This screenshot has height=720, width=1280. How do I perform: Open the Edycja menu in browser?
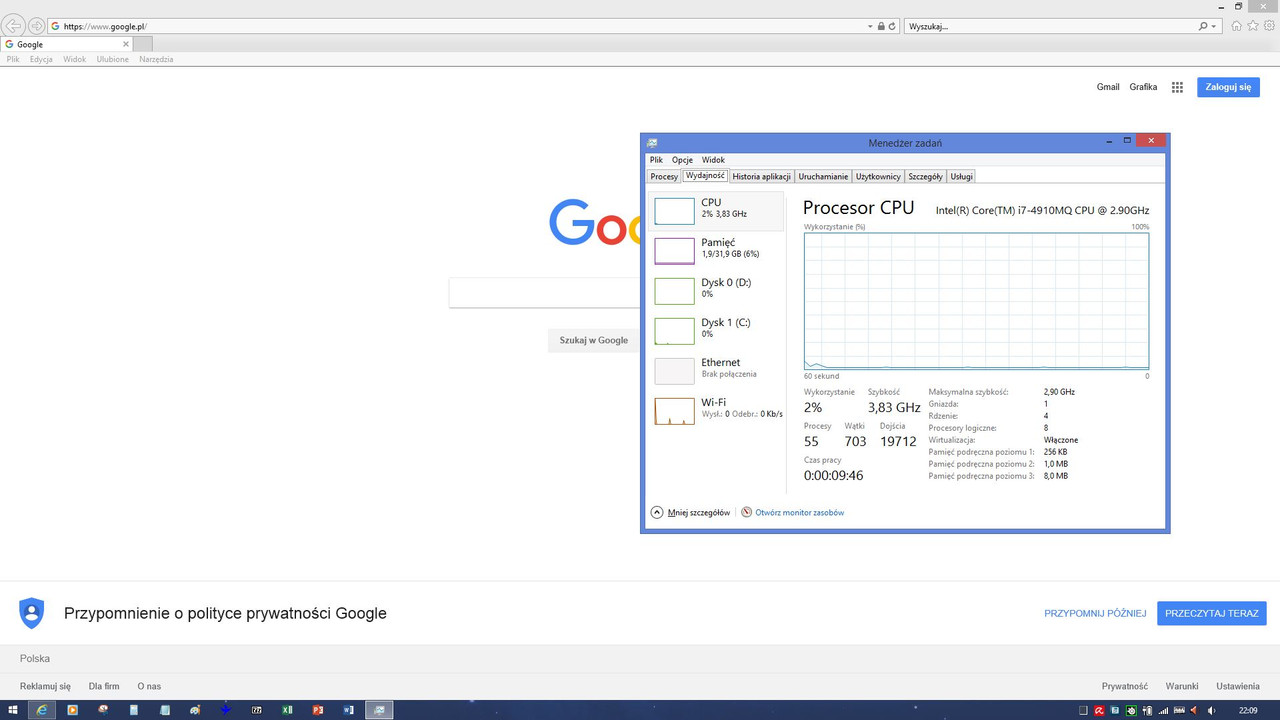(41, 59)
